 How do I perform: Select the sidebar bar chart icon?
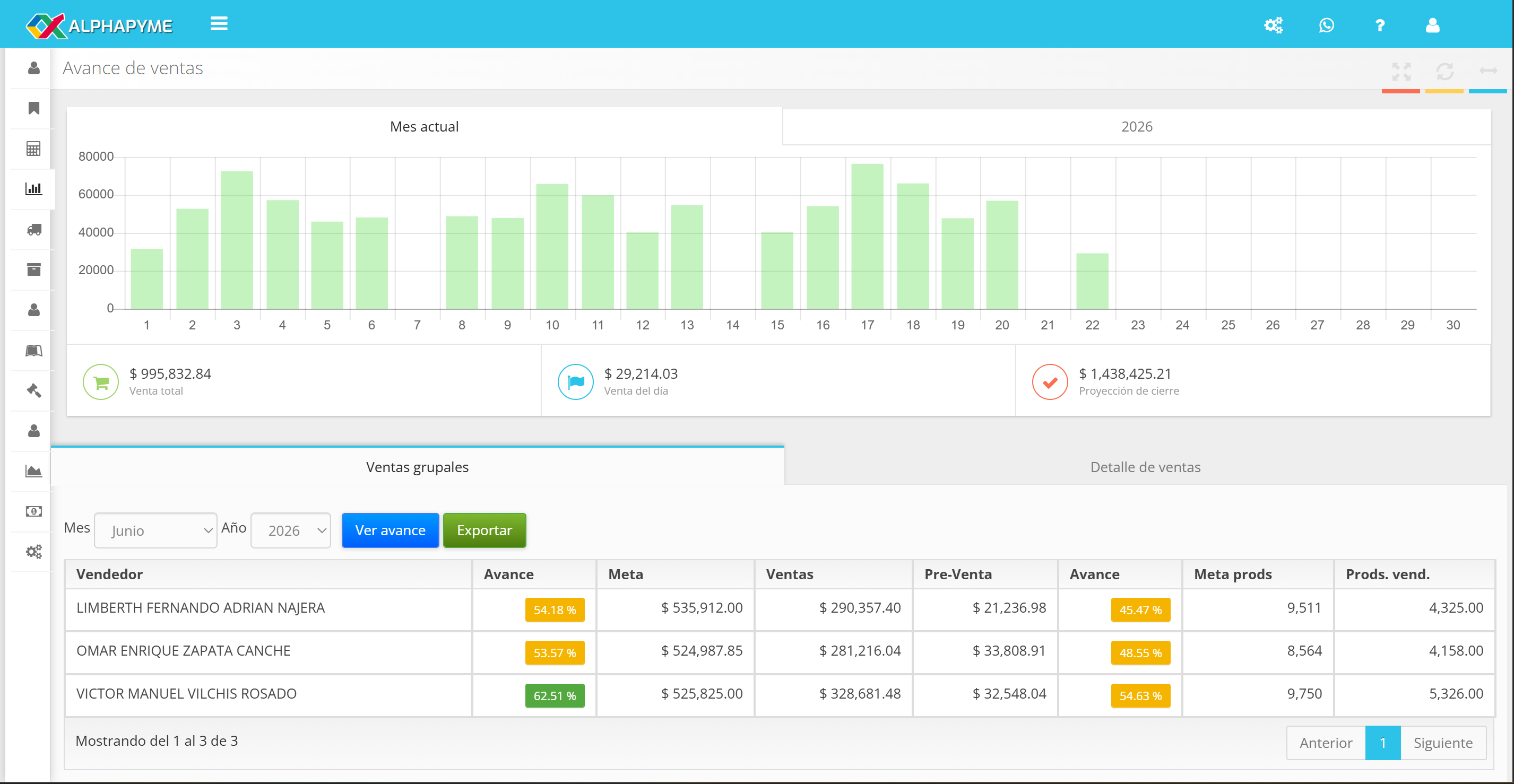(34, 189)
